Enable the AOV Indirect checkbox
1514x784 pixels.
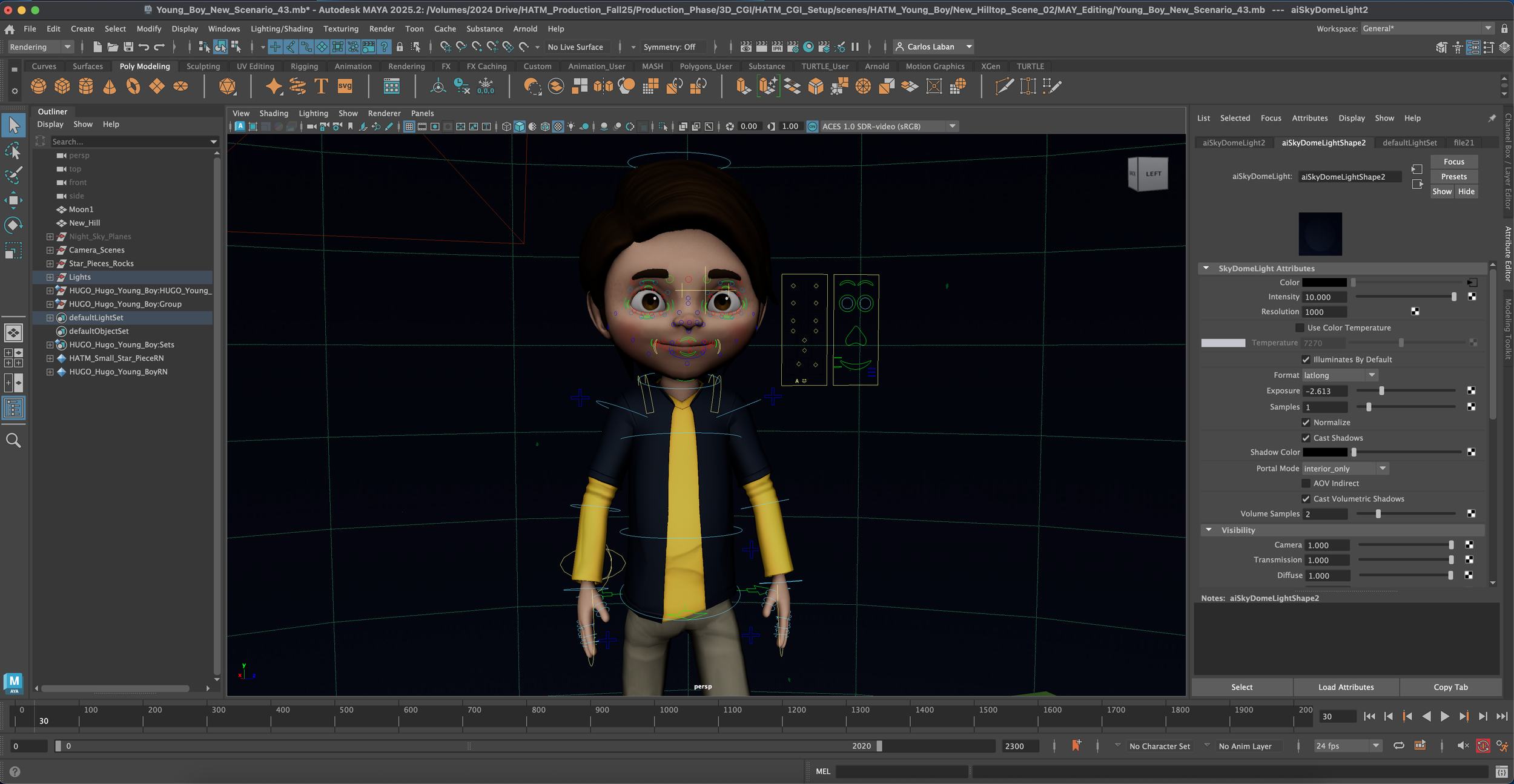(x=1306, y=483)
